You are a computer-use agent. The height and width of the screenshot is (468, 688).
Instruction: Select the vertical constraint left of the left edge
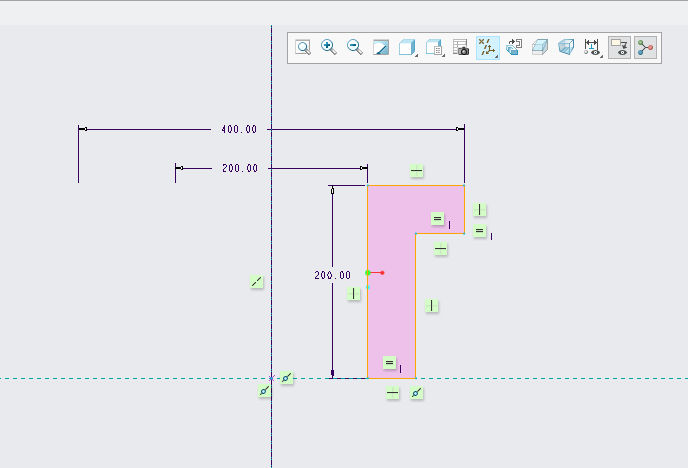[354, 293]
